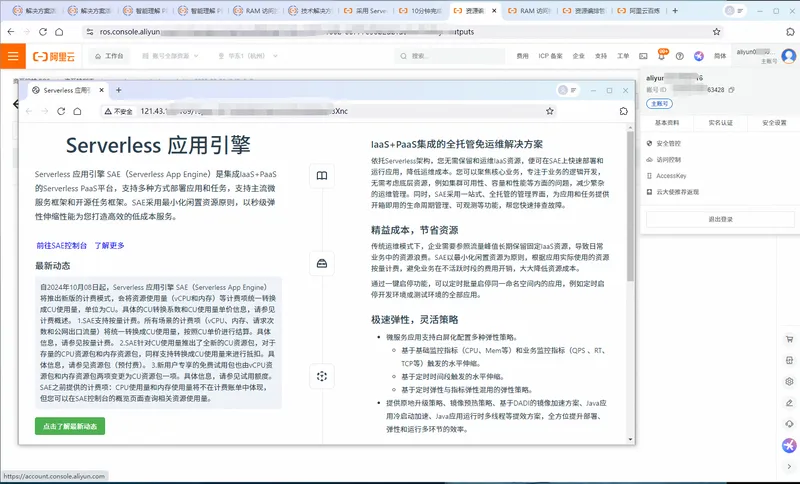The width and height of the screenshot is (800, 484).
Task: Open the 基本资料 account tab
Action: pos(667,123)
